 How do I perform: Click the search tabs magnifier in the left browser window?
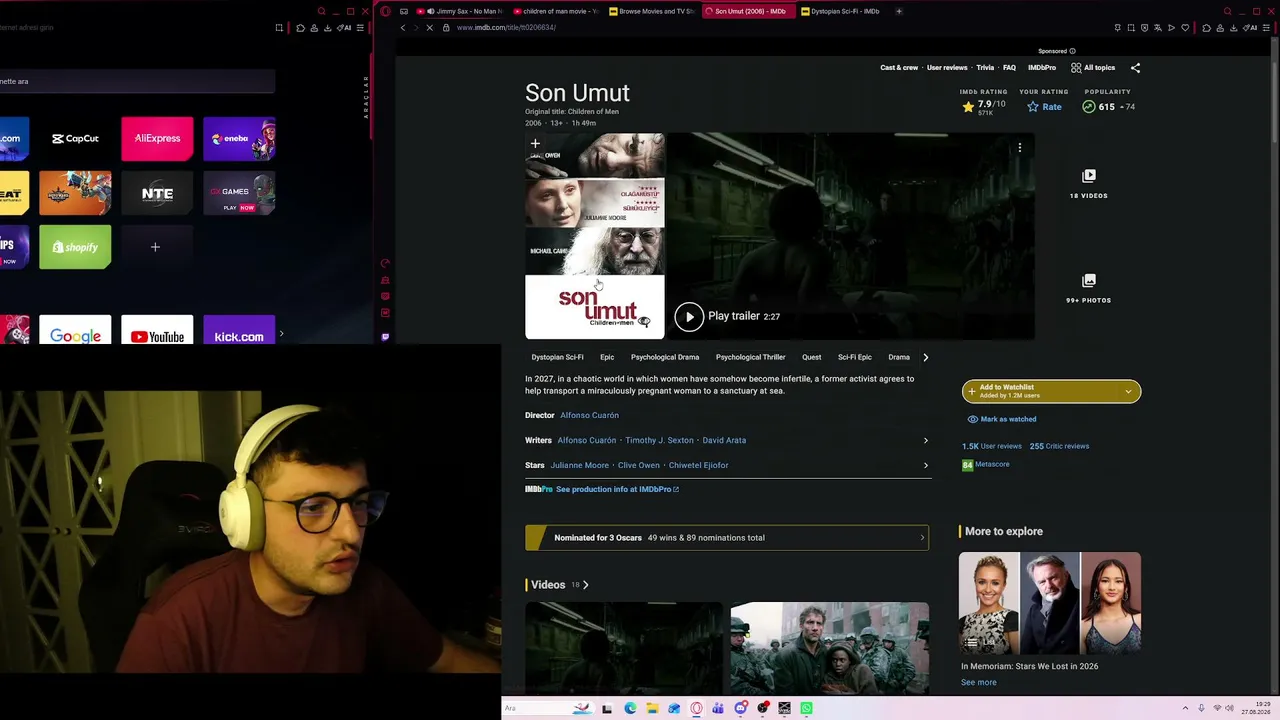[x=321, y=11]
